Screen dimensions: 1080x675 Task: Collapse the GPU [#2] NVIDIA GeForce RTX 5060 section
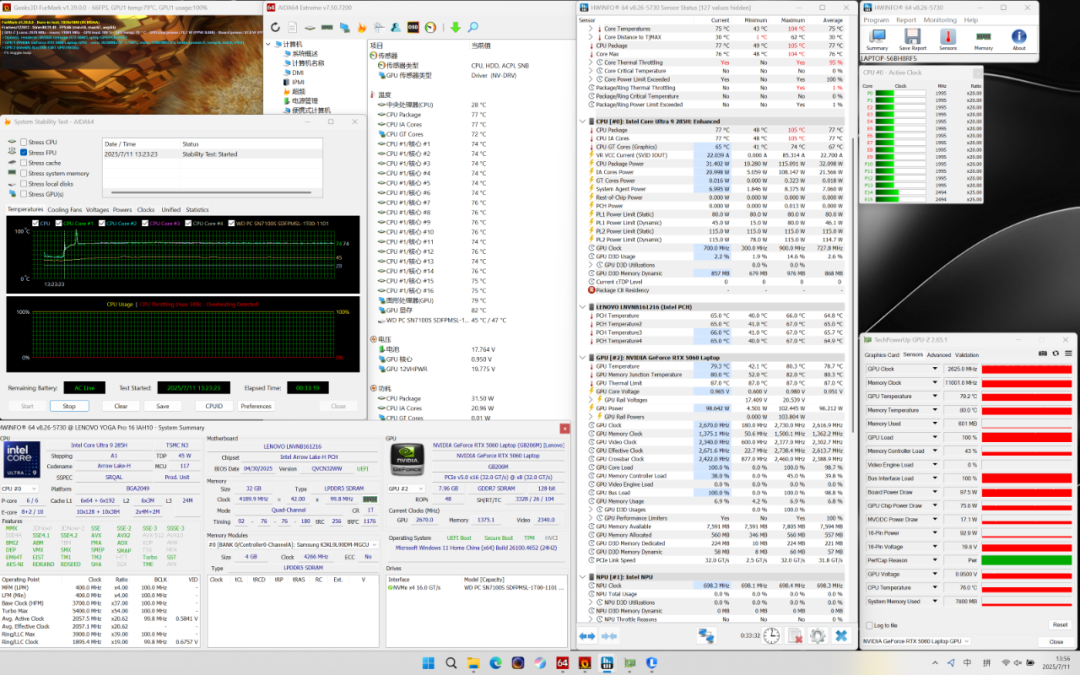tap(583, 358)
